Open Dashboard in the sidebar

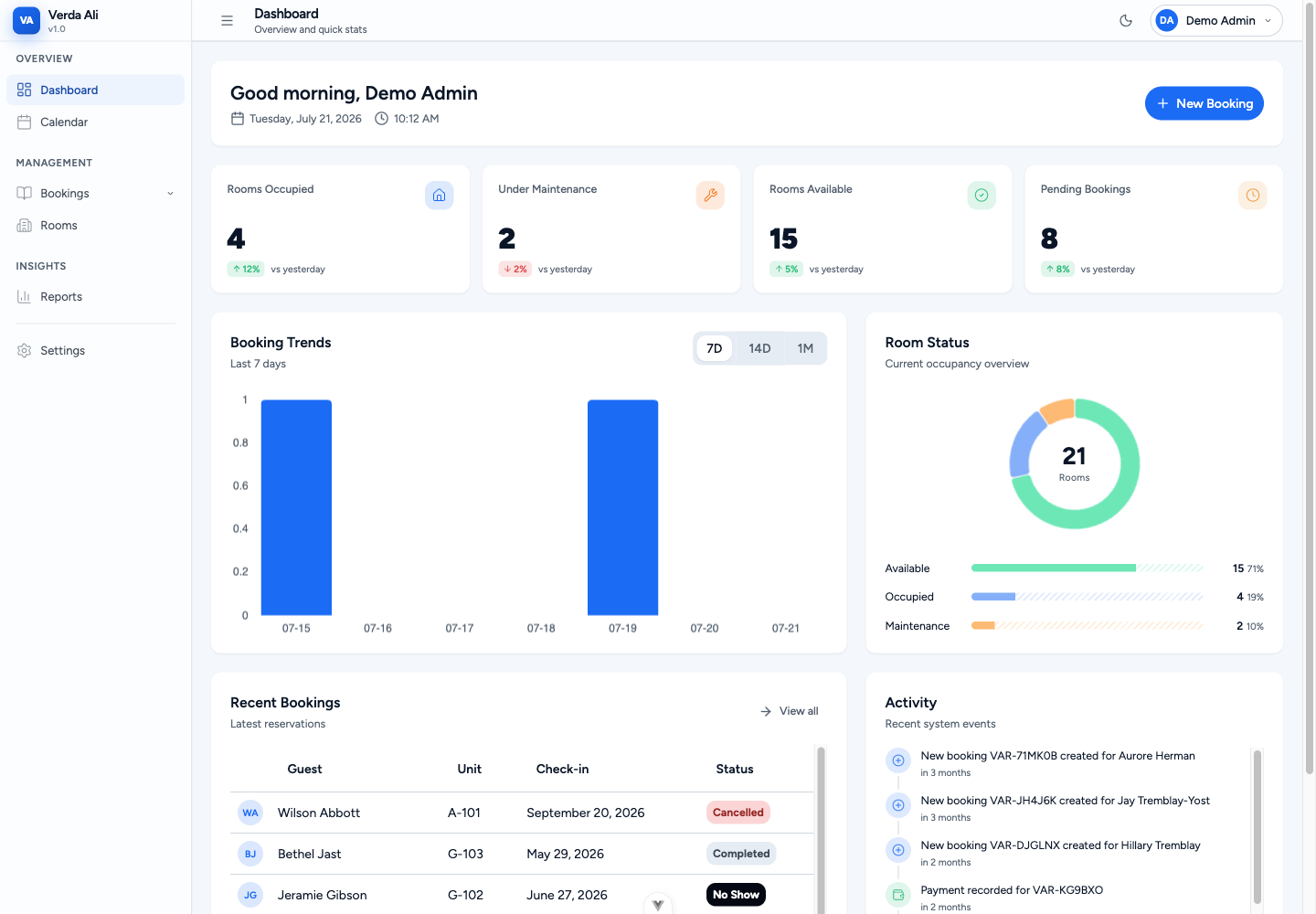[x=95, y=90]
